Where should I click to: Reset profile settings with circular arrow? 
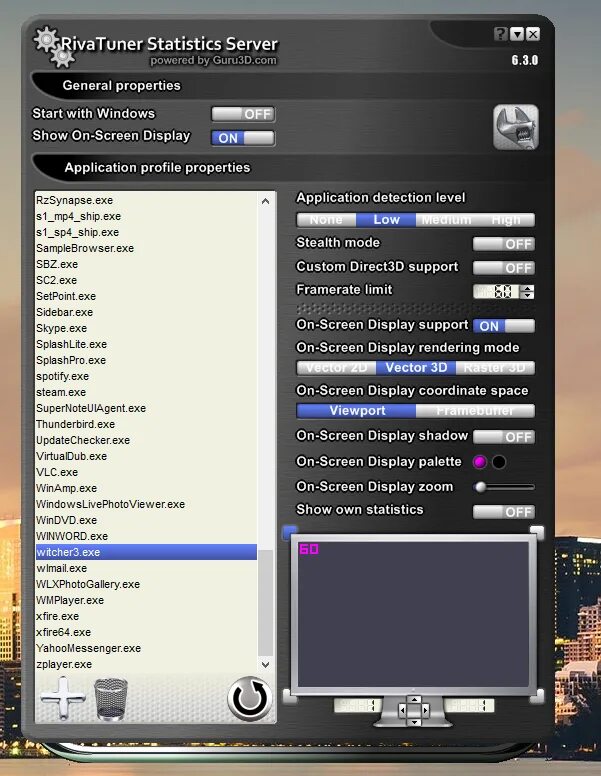[x=250, y=698]
